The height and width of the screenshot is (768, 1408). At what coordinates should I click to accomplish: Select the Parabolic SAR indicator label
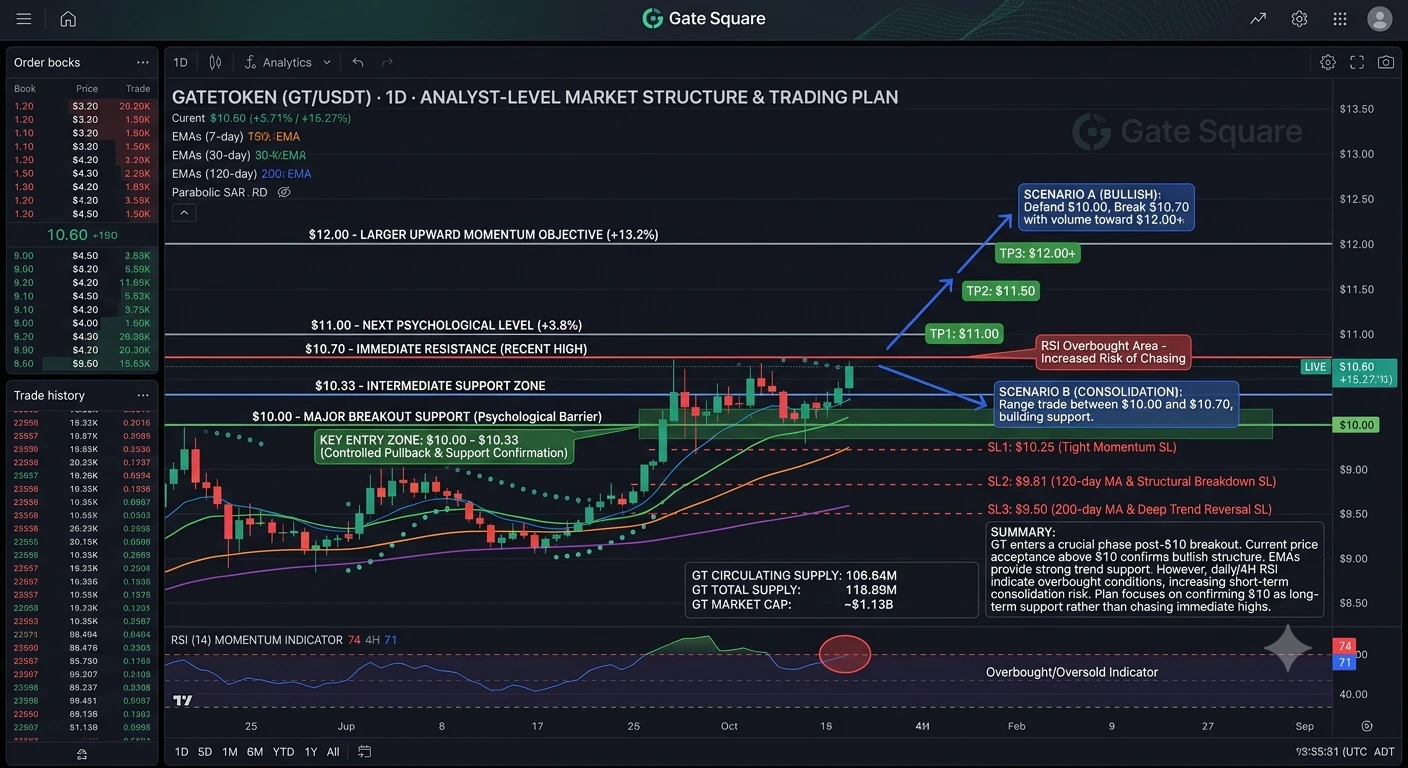pyautogui.click(x=220, y=192)
